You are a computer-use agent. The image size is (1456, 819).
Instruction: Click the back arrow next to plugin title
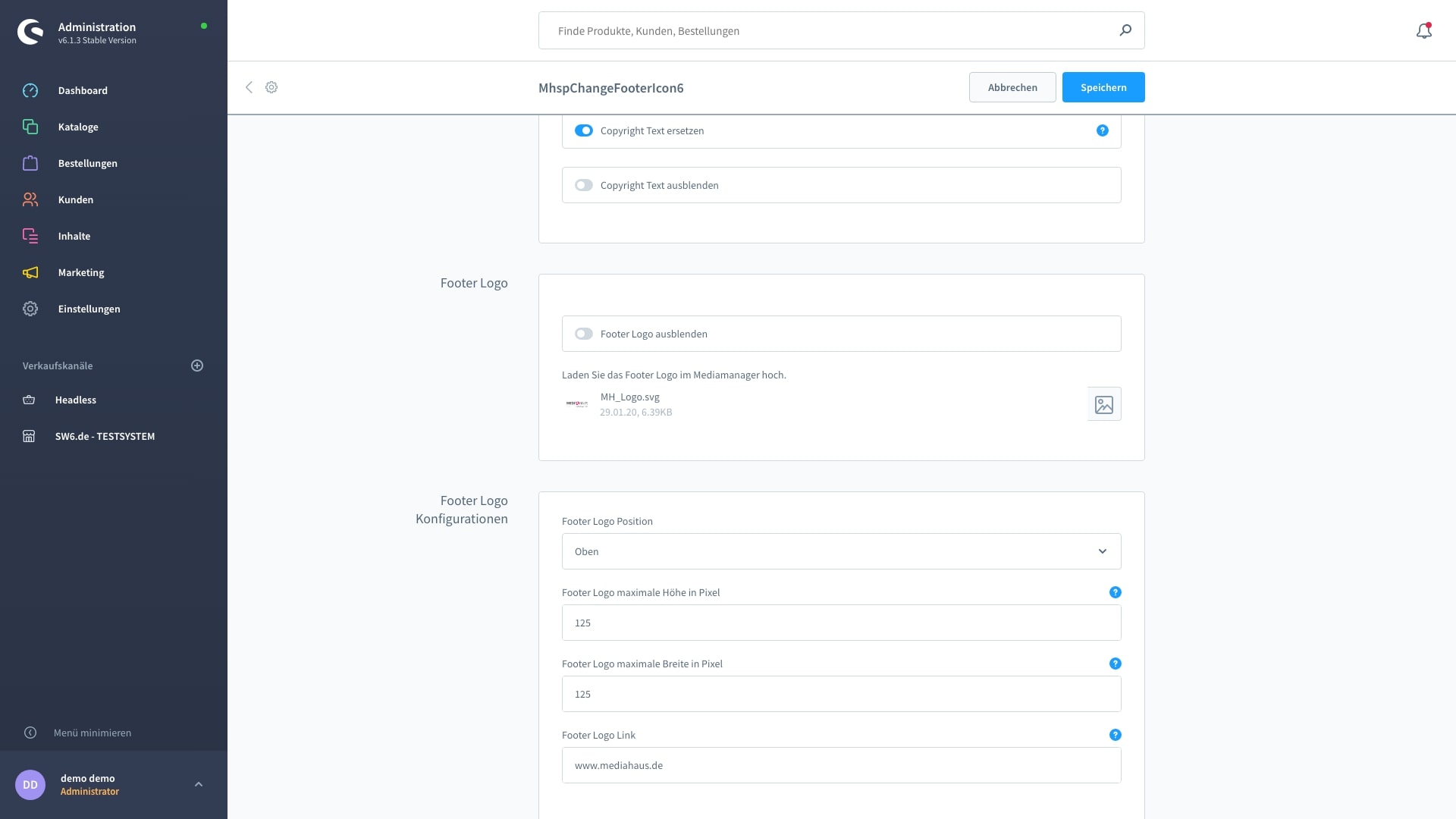pyautogui.click(x=249, y=87)
